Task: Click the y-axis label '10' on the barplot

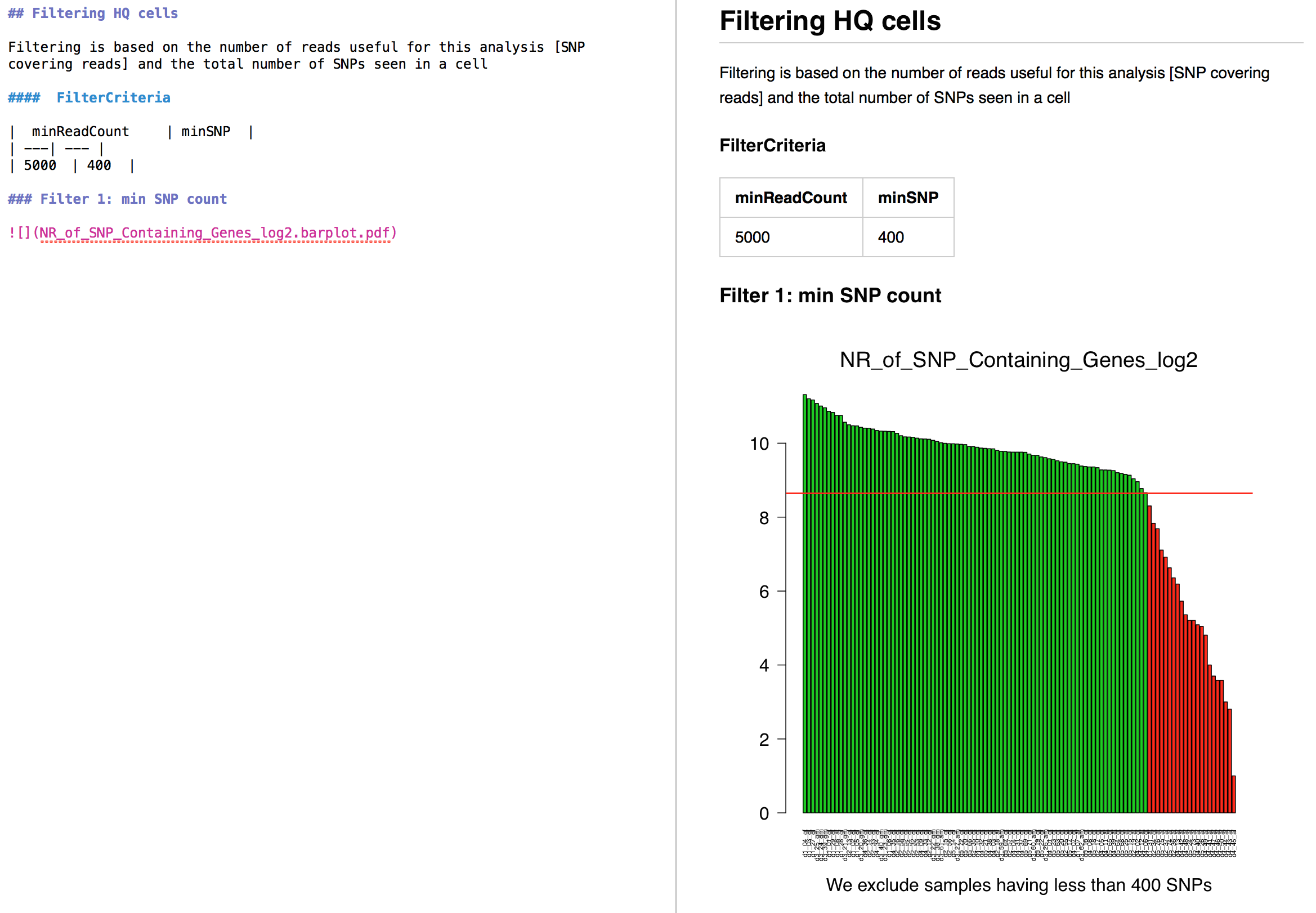Action: tap(759, 444)
